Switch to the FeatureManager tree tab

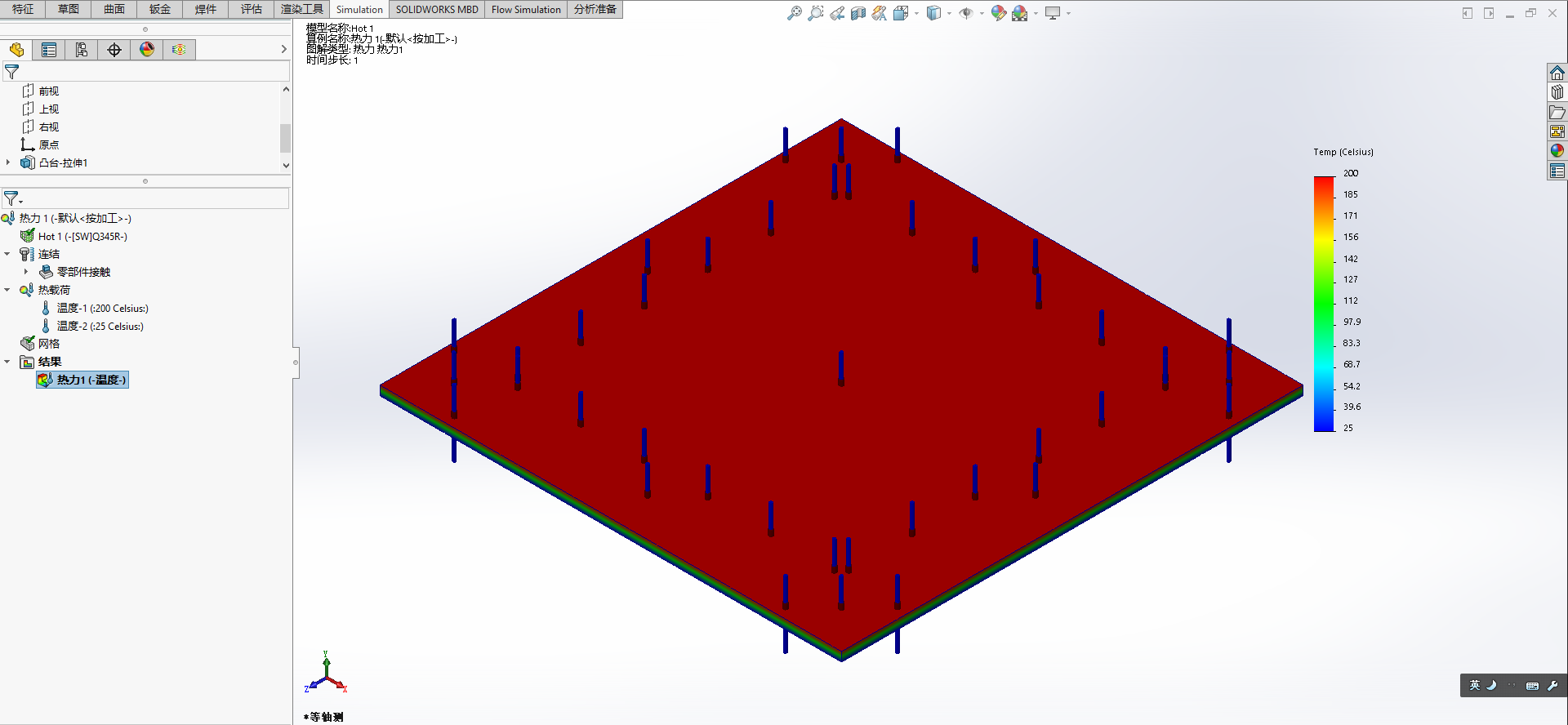16,50
